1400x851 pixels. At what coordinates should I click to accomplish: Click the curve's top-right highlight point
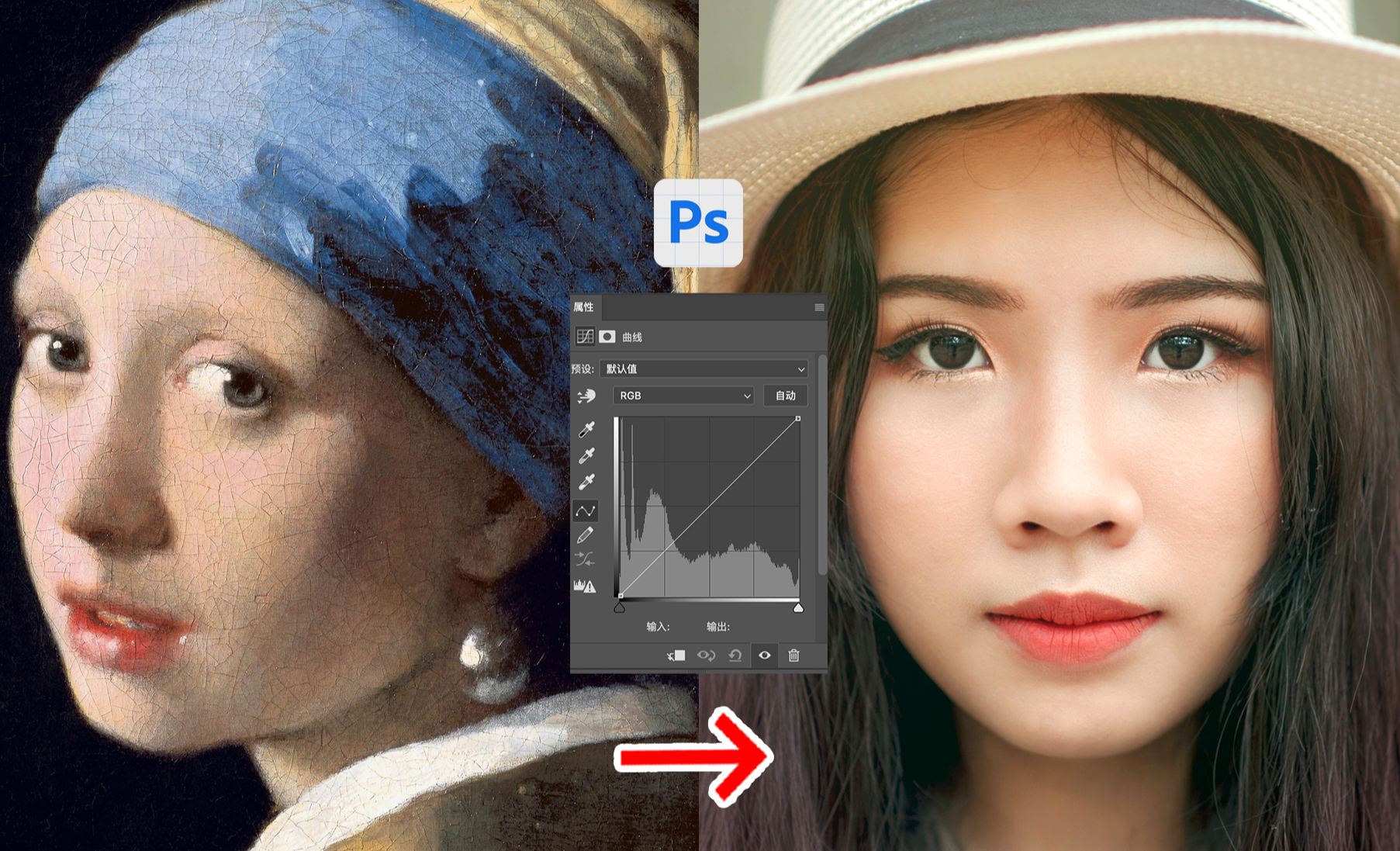(x=798, y=419)
